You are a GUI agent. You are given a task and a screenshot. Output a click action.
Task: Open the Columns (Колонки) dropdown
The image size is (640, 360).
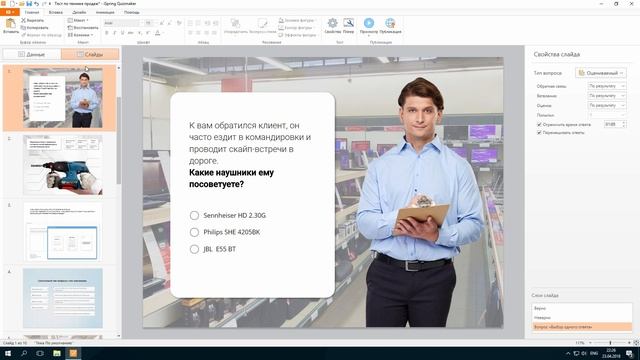pos(80,35)
